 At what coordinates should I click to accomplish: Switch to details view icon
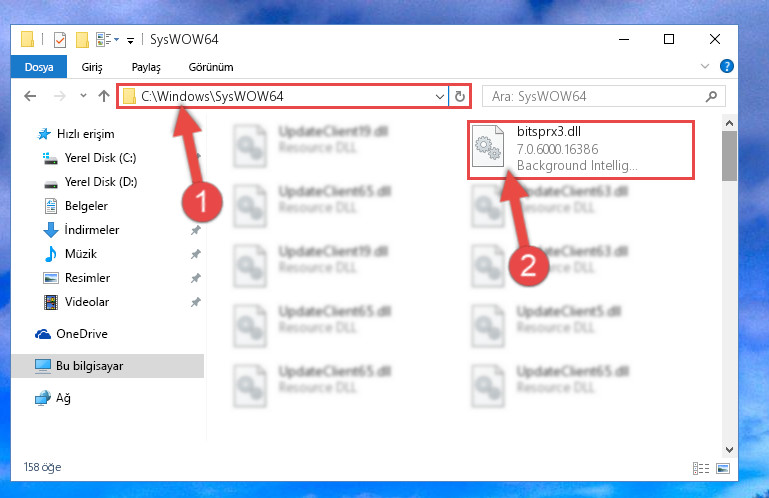[701, 469]
